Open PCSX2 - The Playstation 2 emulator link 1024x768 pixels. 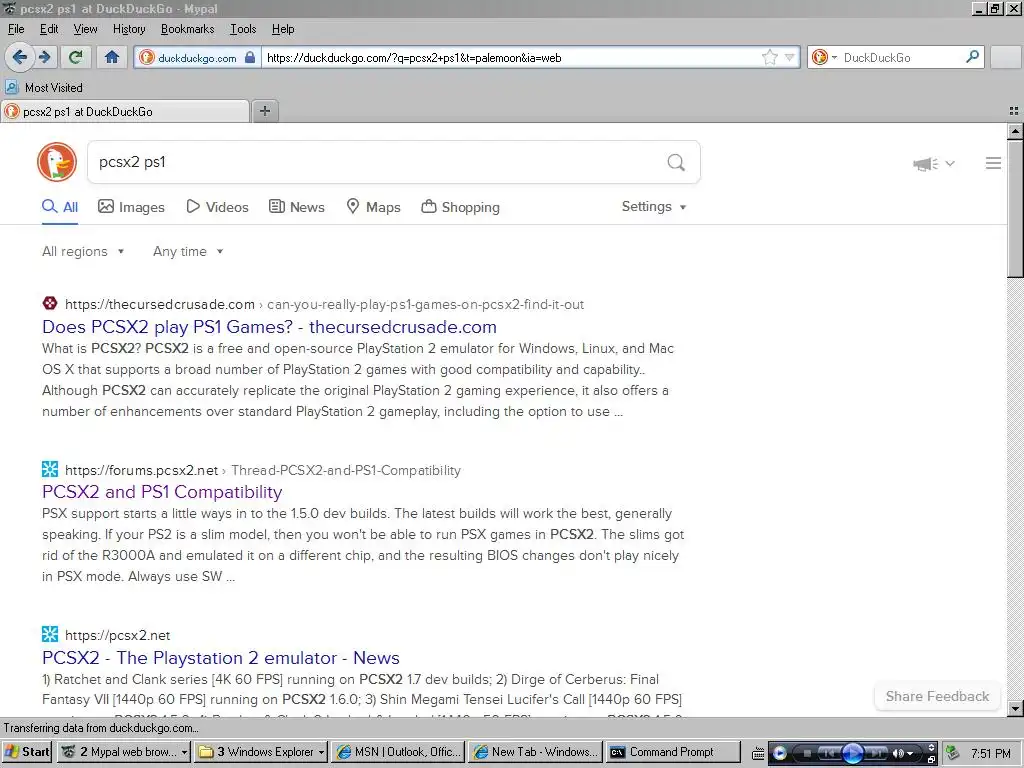(221, 658)
